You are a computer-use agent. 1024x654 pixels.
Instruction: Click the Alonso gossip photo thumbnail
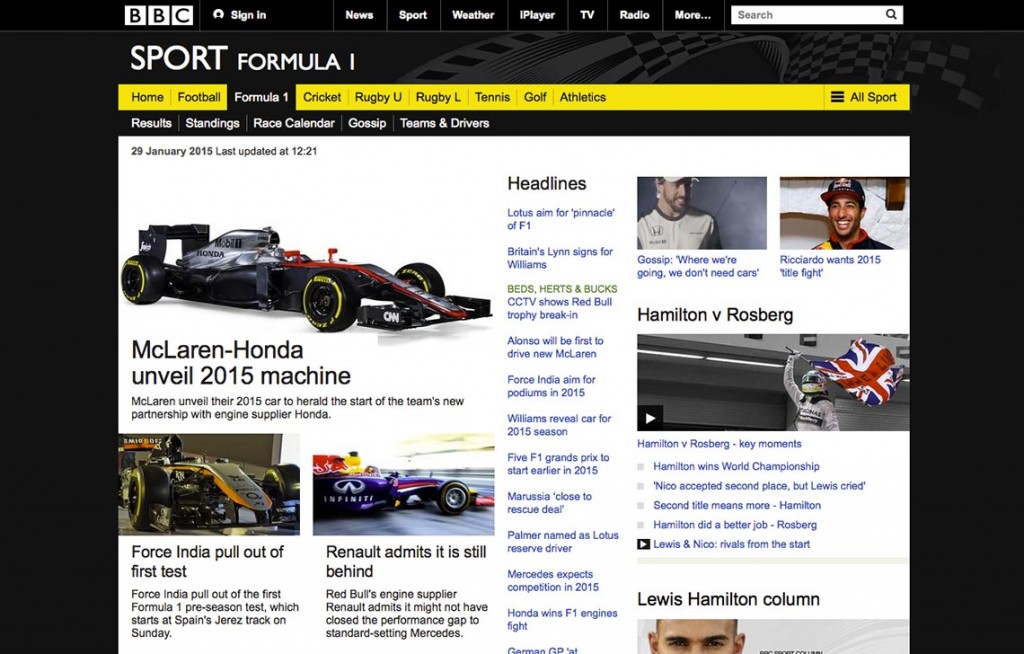point(702,213)
